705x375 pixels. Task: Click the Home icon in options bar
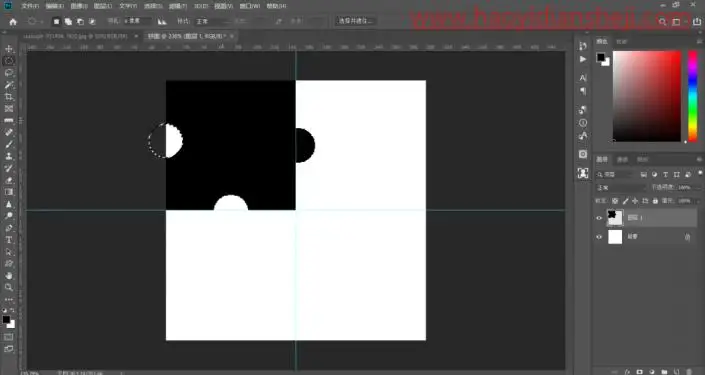coord(13,21)
